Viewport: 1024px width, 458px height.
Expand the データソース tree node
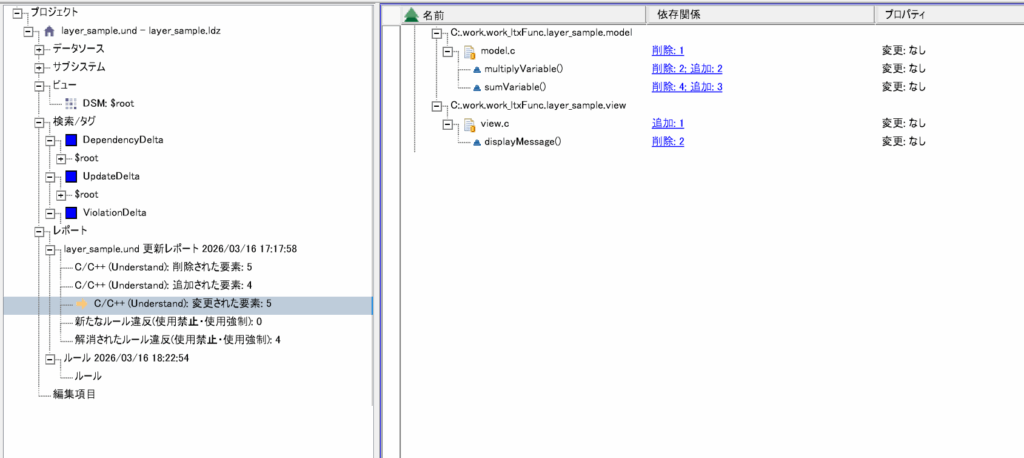(x=39, y=49)
